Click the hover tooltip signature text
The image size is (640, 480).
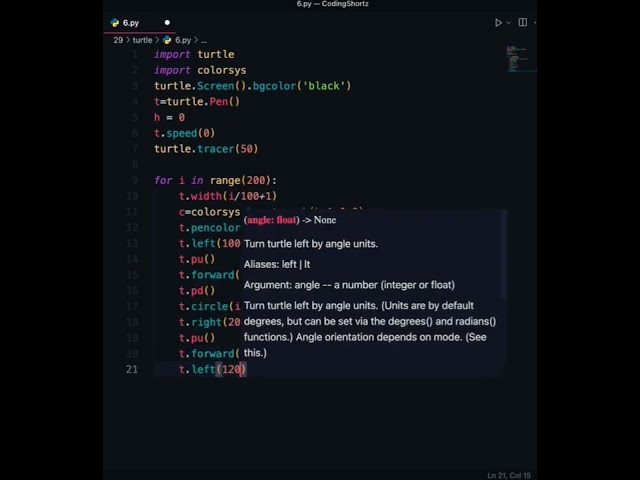click(x=290, y=220)
